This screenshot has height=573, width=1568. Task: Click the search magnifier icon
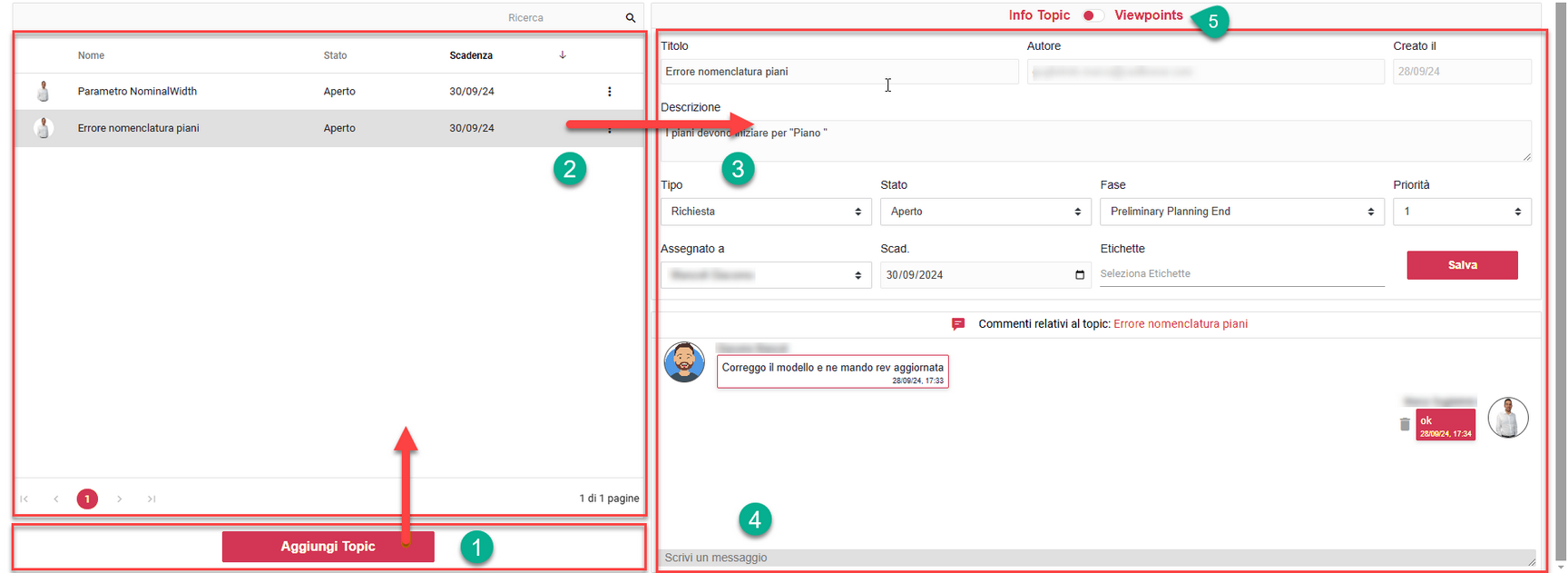tap(631, 18)
